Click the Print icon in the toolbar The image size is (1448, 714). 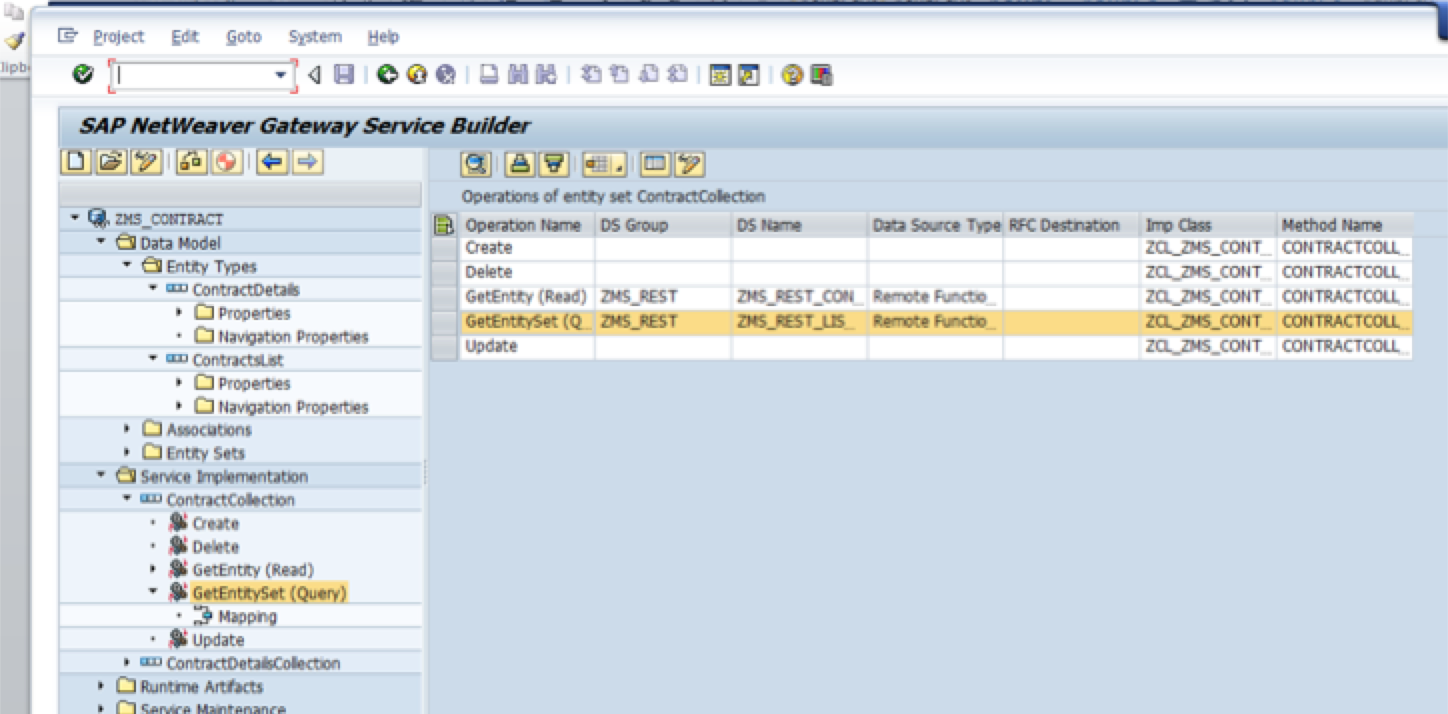click(488, 74)
